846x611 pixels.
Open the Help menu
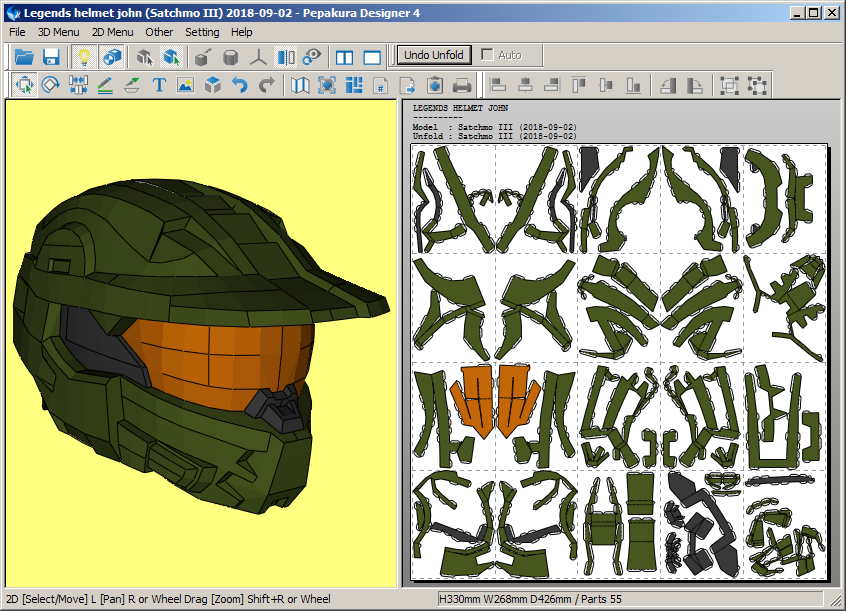click(x=242, y=32)
